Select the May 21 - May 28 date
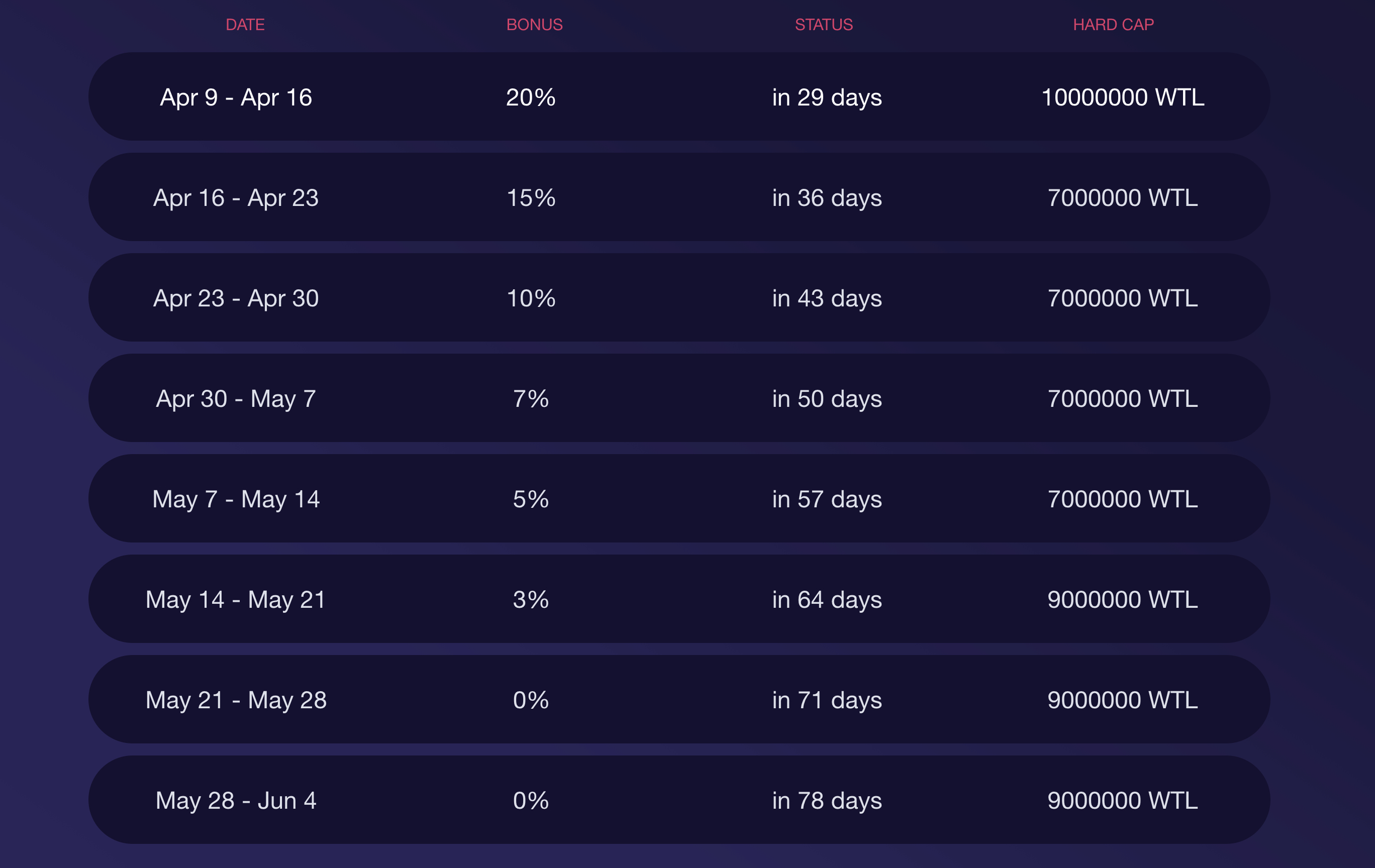This screenshot has width=1375, height=868. 236,700
